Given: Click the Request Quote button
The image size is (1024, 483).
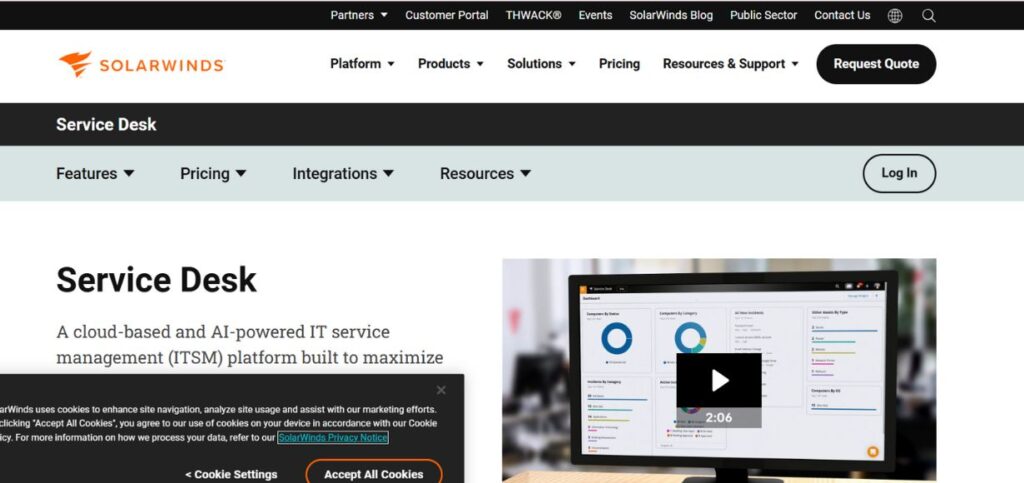Looking at the screenshot, I should (876, 64).
